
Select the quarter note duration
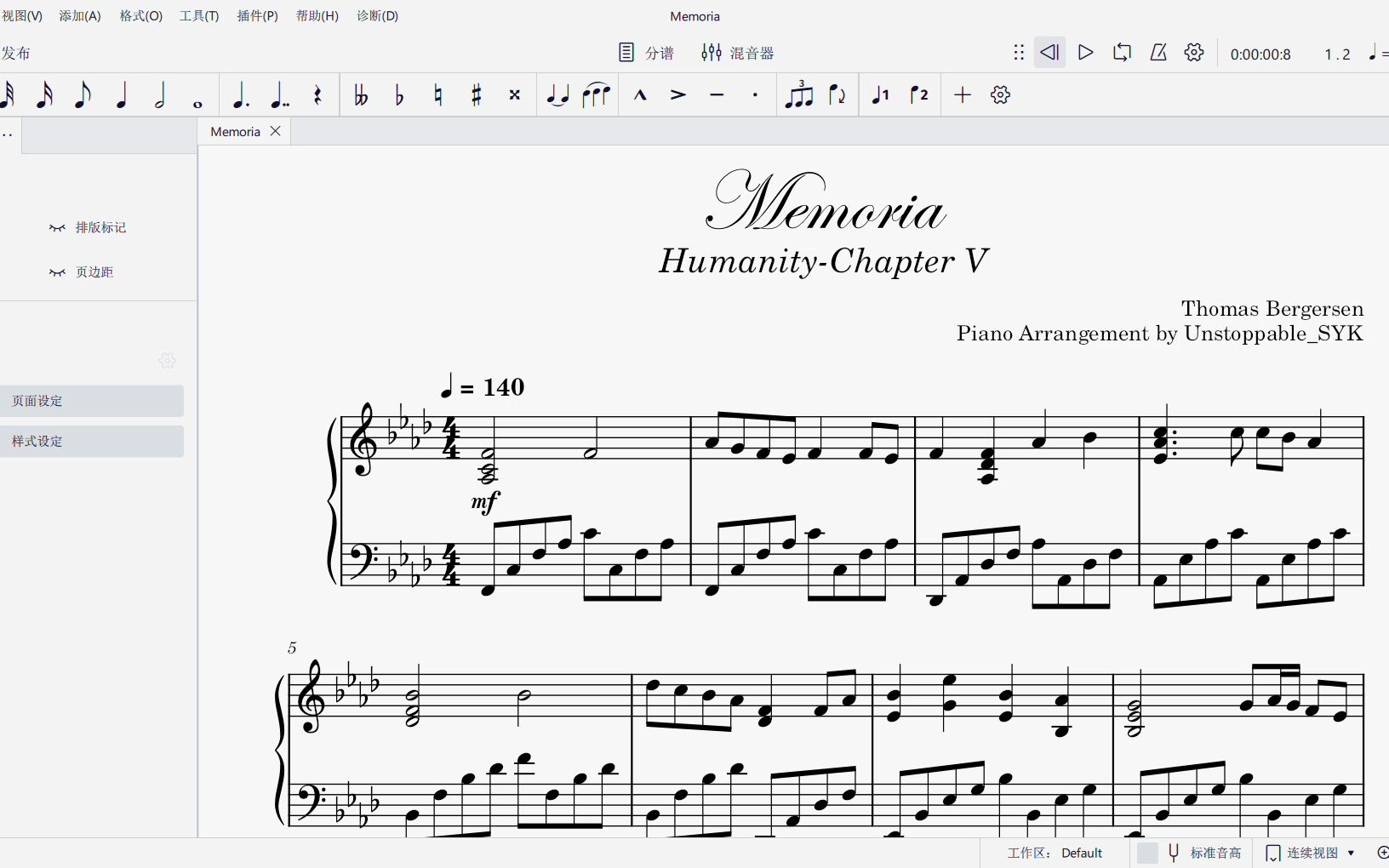[x=122, y=94]
